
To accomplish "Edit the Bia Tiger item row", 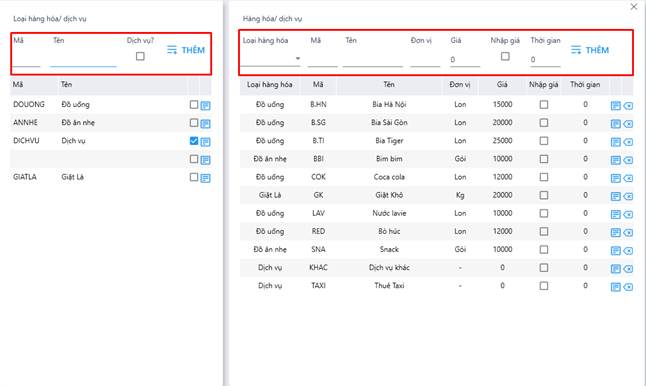I will point(616,142).
